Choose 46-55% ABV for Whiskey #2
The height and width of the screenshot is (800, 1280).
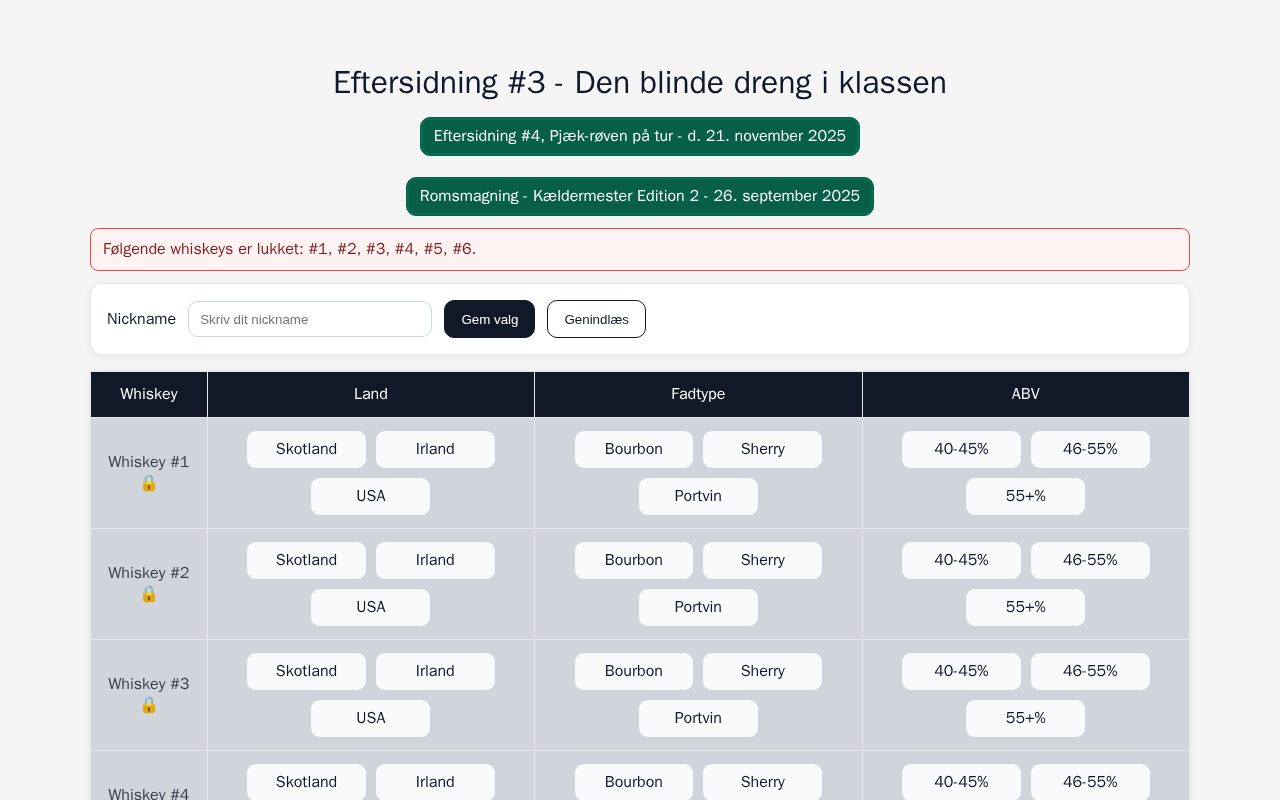point(1090,560)
